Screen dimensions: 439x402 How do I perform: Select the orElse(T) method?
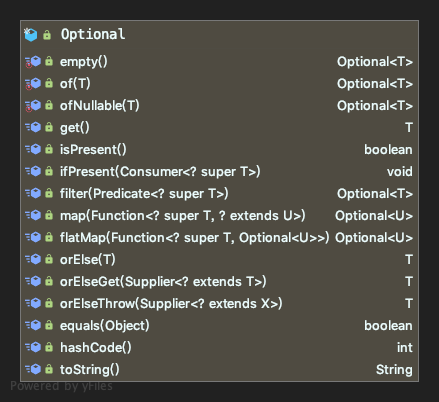point(219,259)
